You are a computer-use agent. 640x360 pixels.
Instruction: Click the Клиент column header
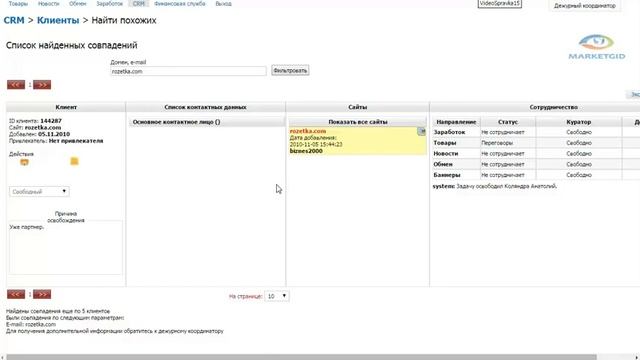[66, 107]
